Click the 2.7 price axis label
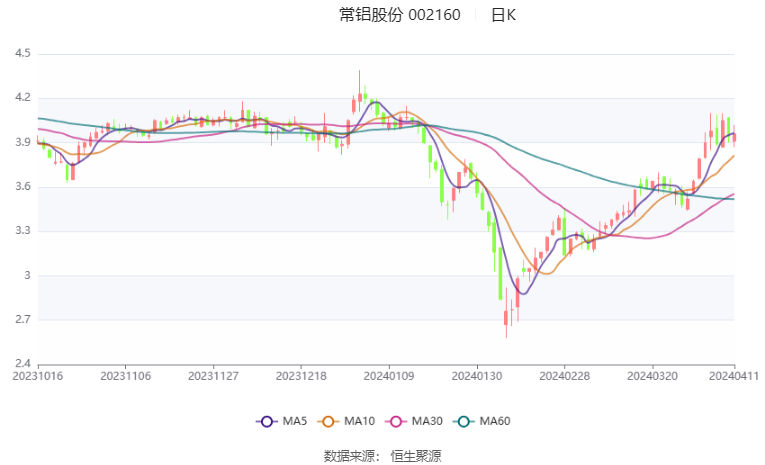Viewport: 765px width, 465px height. coord(22,320)
